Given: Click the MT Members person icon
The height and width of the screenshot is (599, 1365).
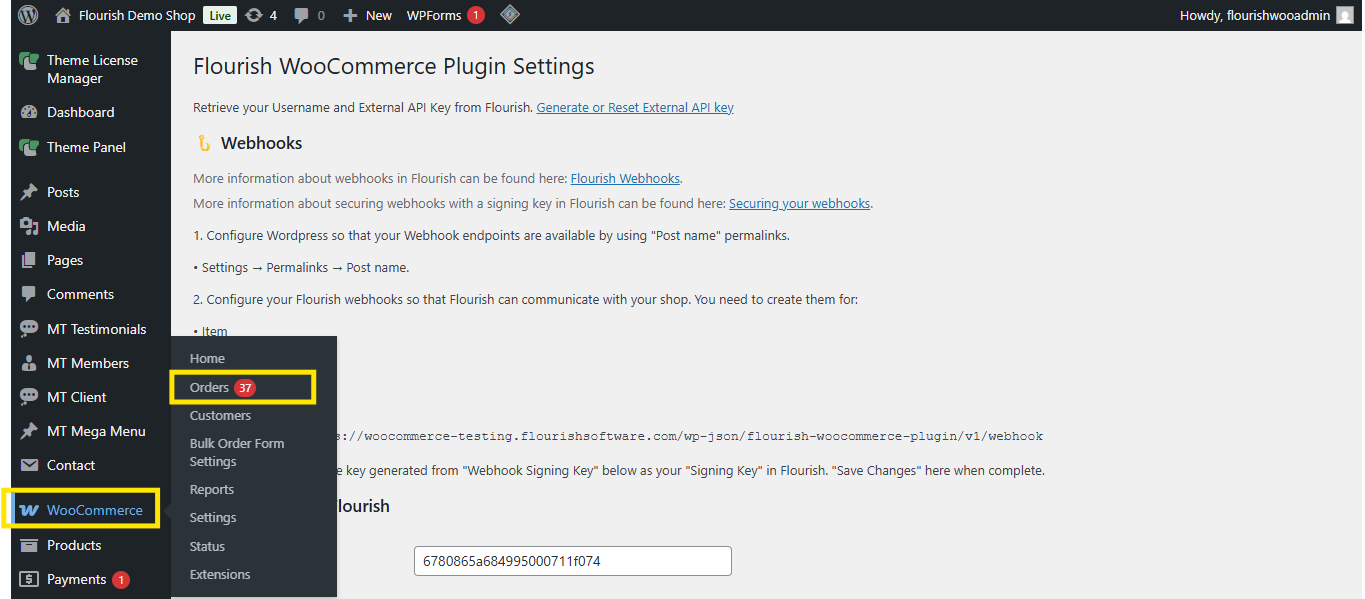Looking at the screenshot, I should [29, 363].
